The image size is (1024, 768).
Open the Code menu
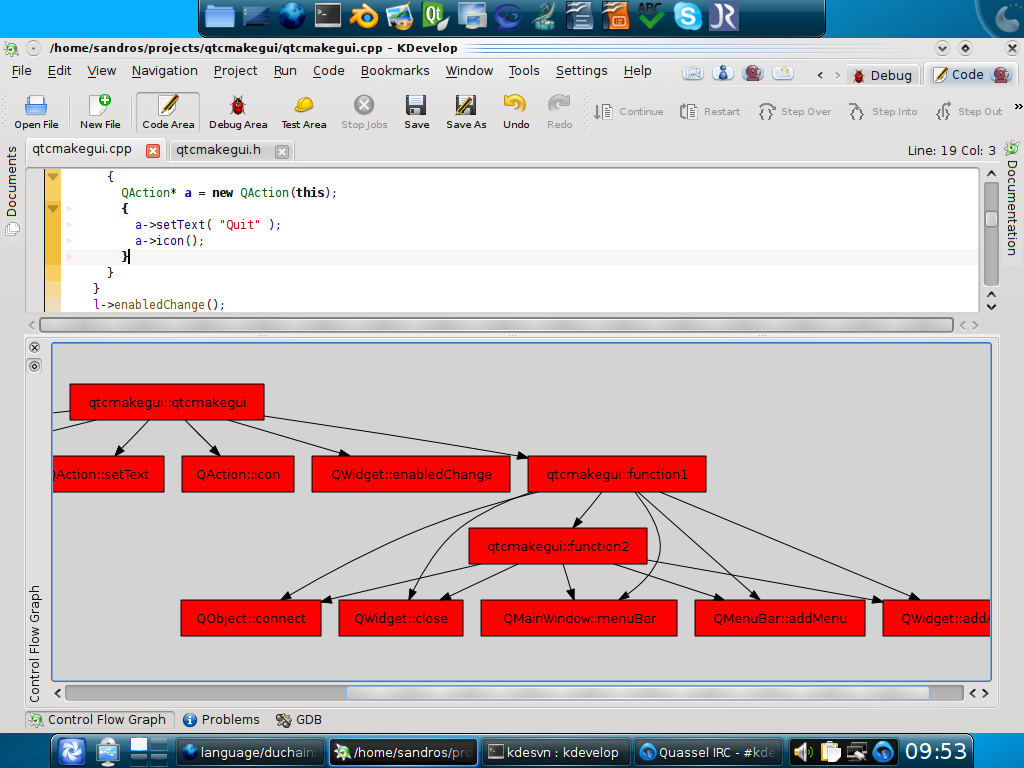coord(328,71)
